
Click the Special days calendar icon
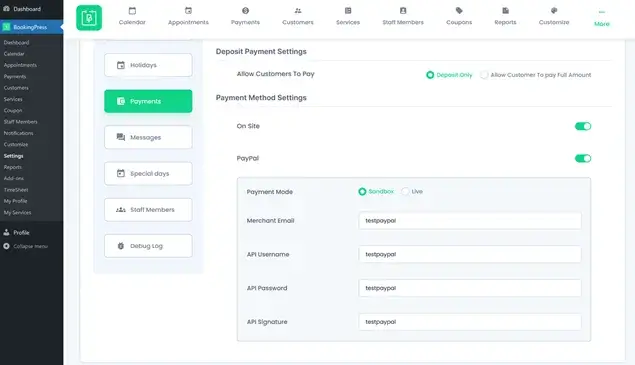pos(121,173)
